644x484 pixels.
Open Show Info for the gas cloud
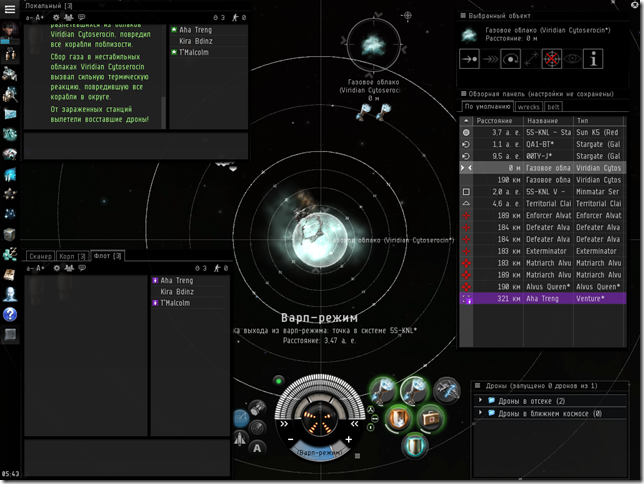(x=593, y=59)
